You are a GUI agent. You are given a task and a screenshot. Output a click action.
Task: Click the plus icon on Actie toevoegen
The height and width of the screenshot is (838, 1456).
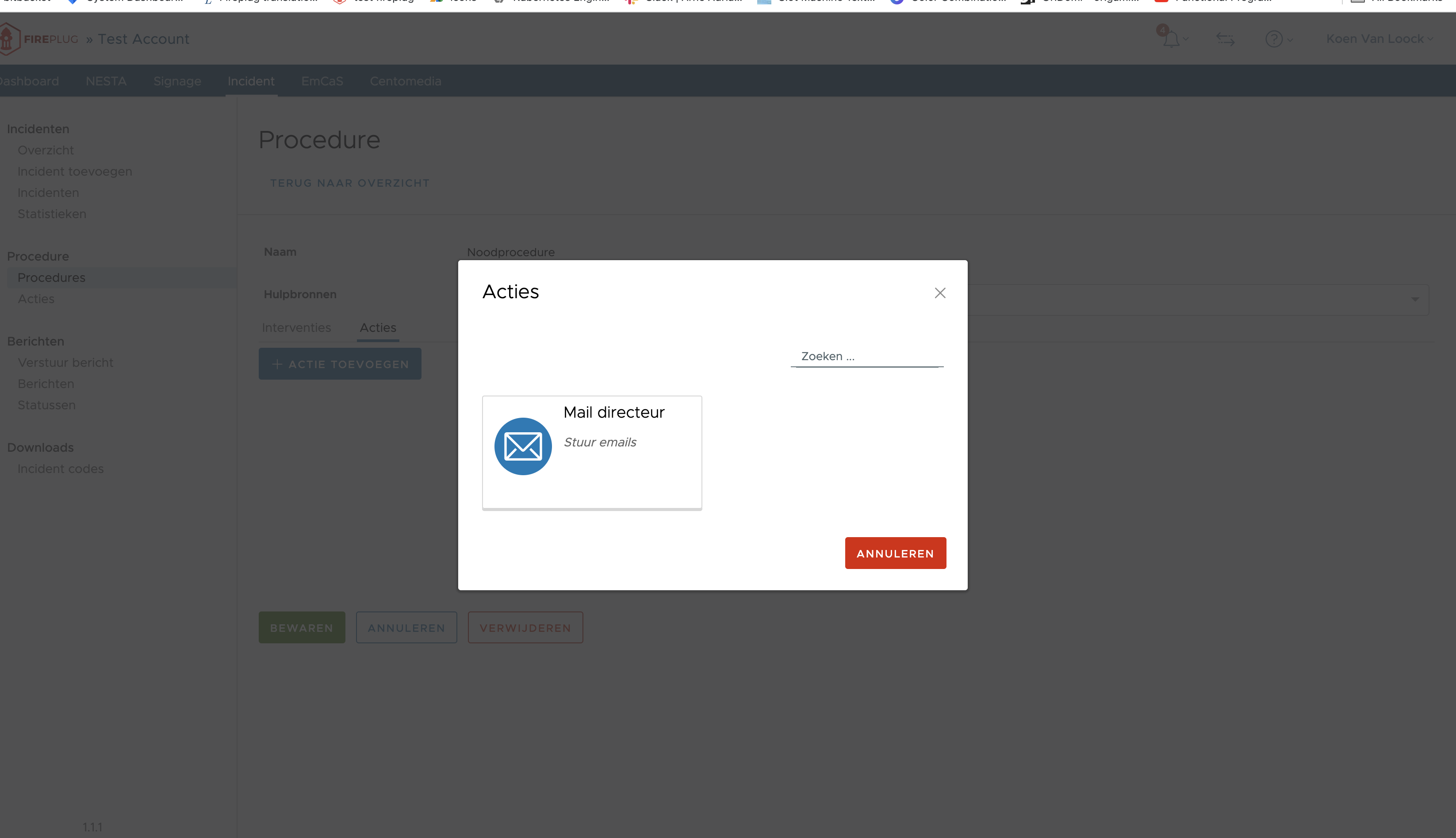point(277,364)
